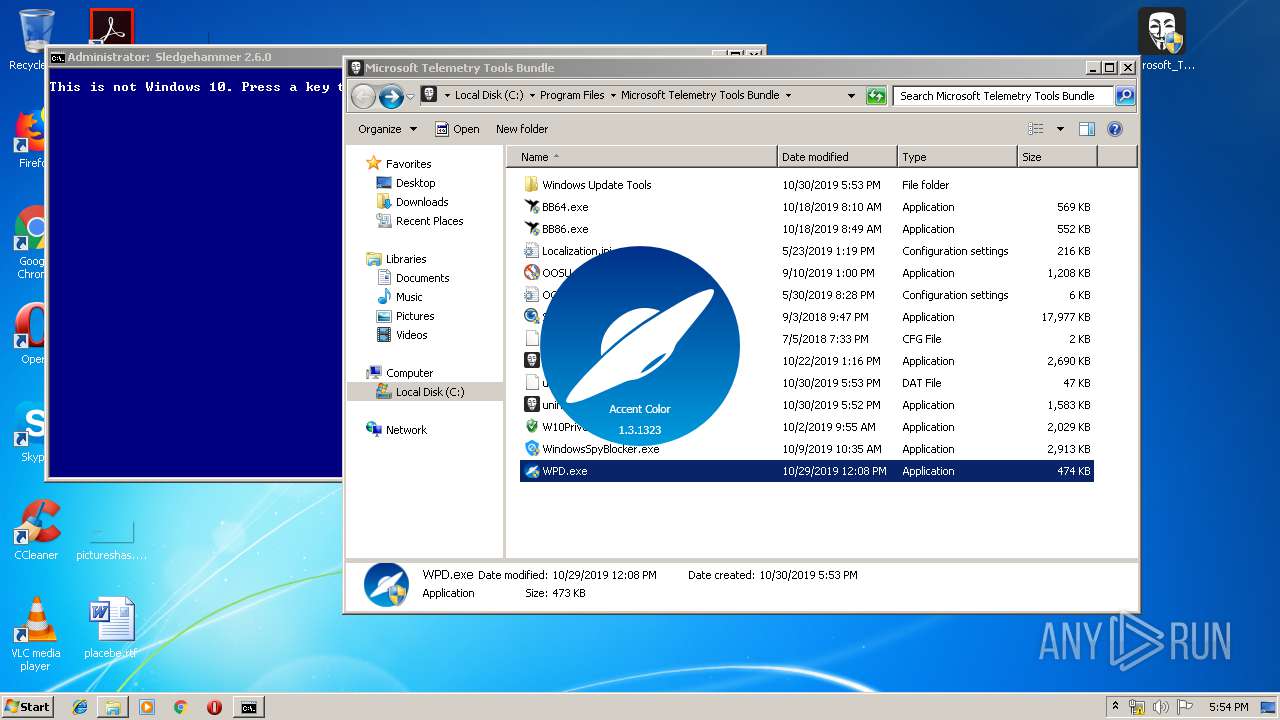
Task: Click the search magnifier icon
Action: coord(1125,96)
